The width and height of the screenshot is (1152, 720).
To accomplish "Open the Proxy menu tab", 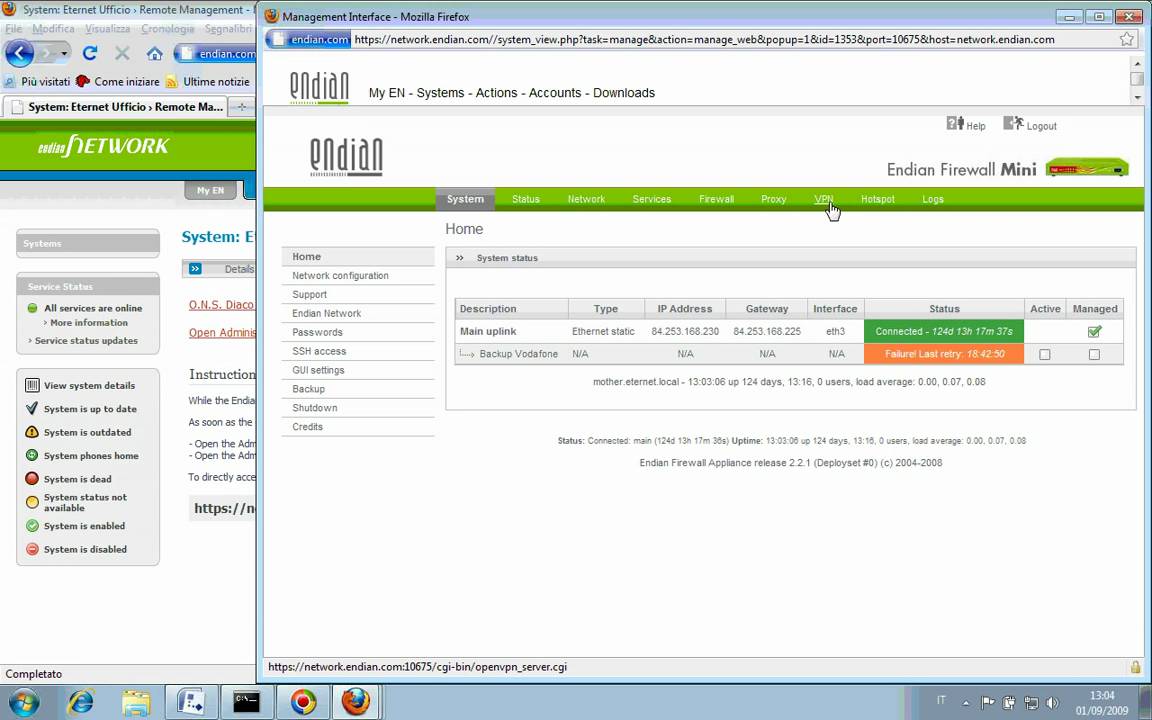I will (774, 199).
